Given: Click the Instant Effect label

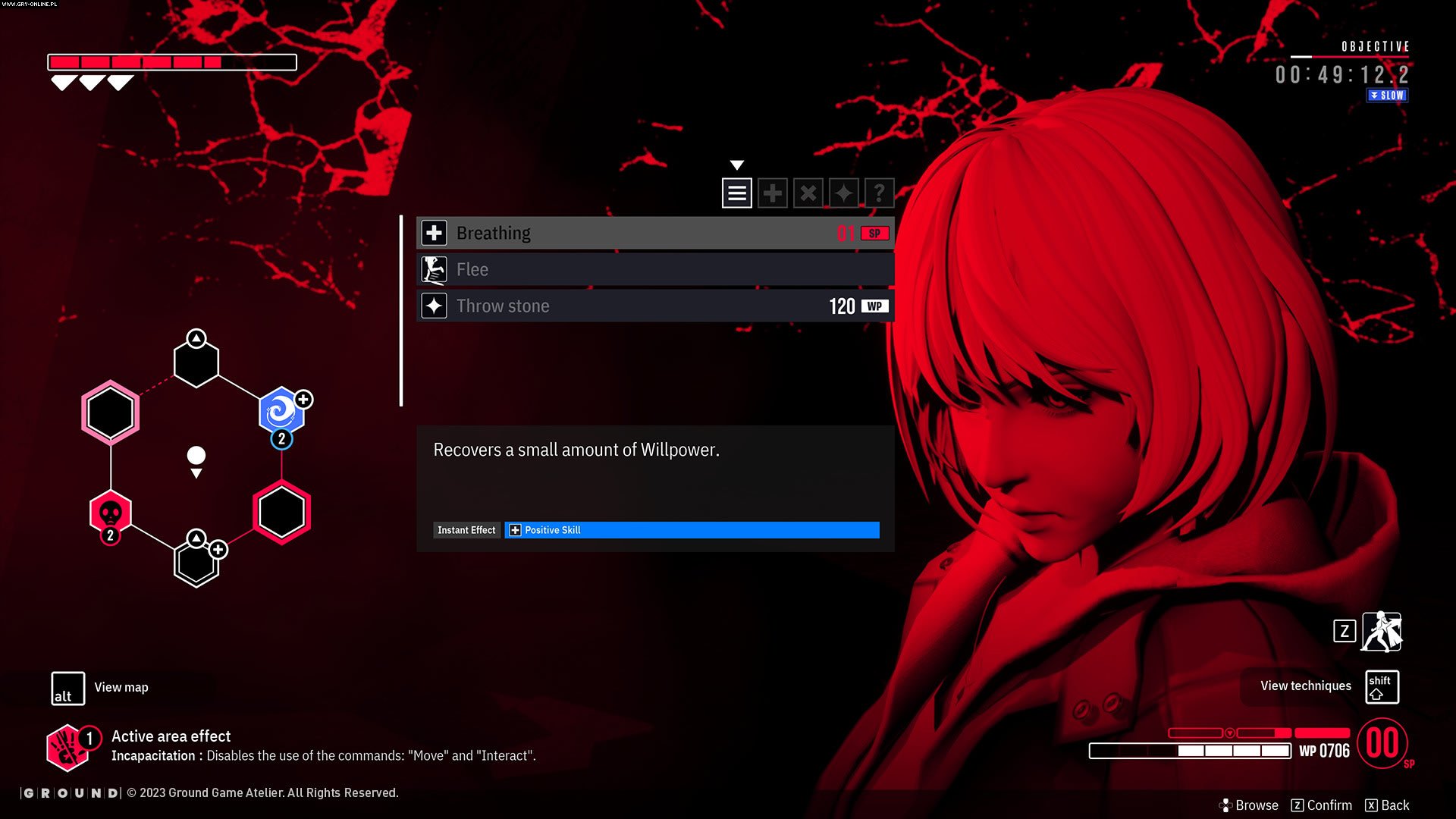Looking at the screenshot, I should coord(466,529).
